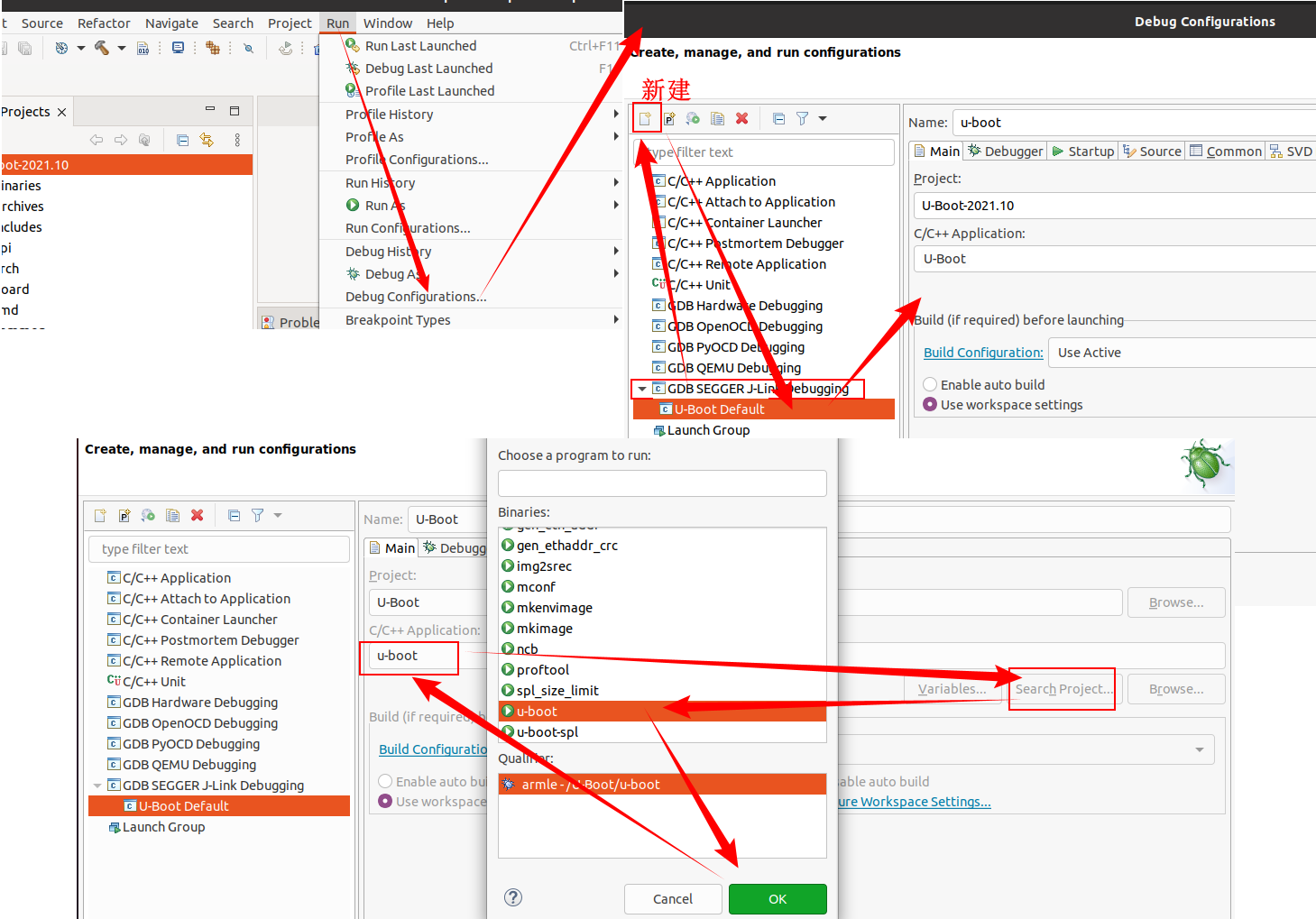Open the Projects view three-dot menu
The image size is (1316, 919).
coord(237,140)
